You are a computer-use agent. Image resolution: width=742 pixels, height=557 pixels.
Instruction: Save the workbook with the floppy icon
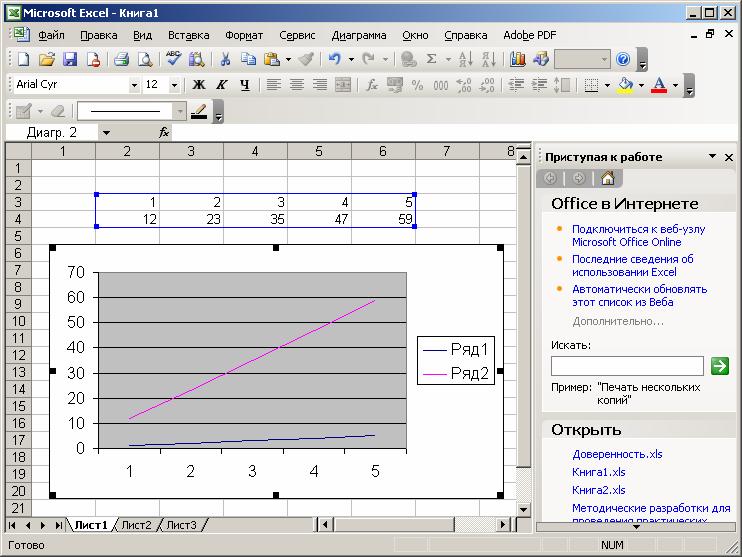pos(70,59)
